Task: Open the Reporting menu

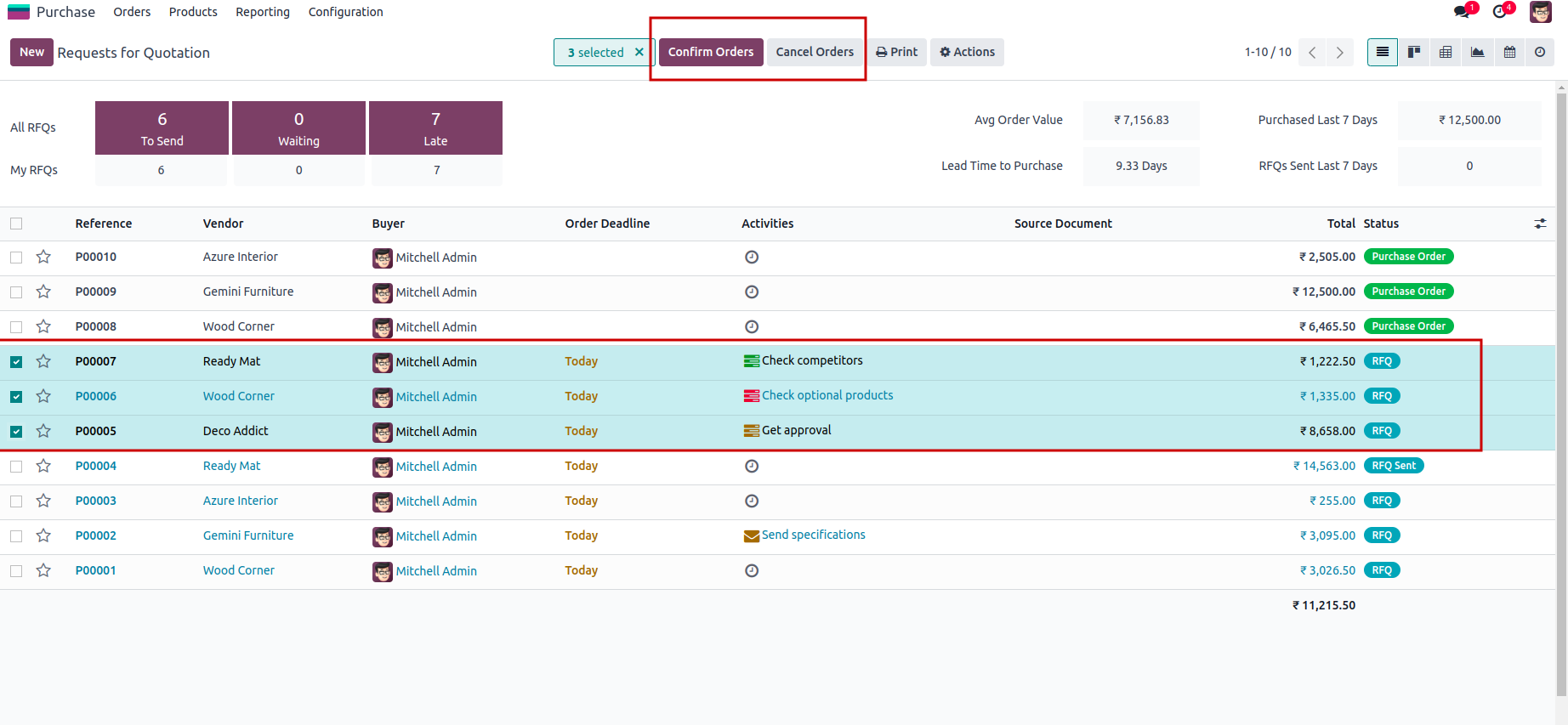Action: coord(263,12)
